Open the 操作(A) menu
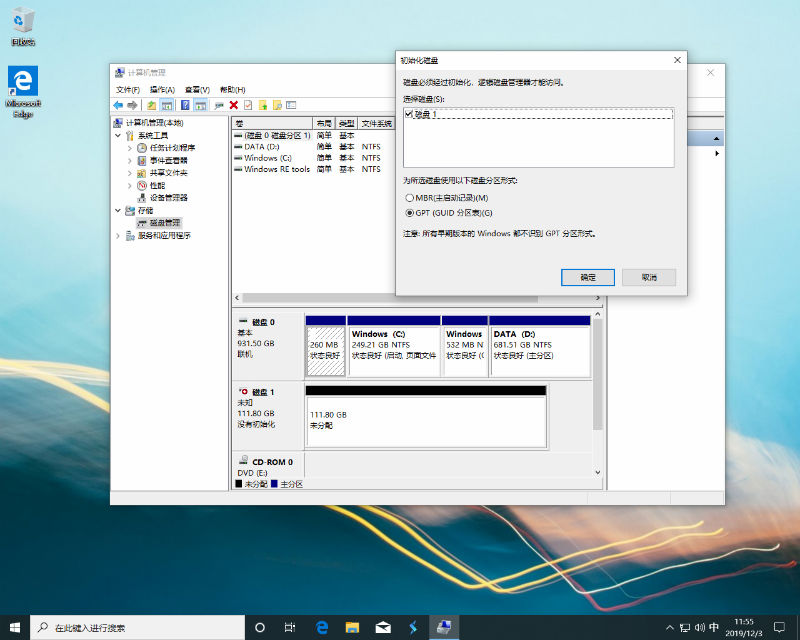Image resolution: width=800 pixels, height=640 pixels. point(162,89)
